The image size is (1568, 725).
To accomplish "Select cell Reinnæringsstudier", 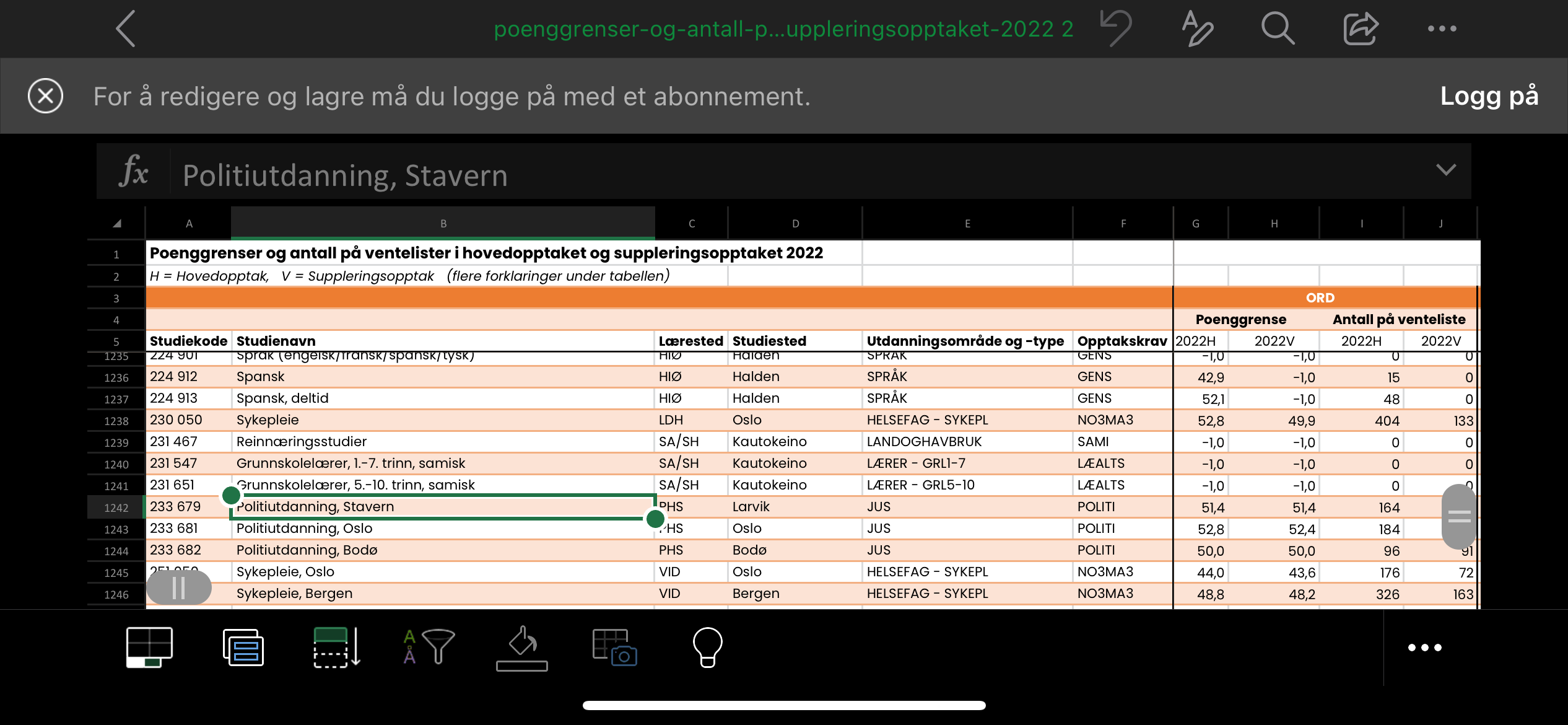I will (443, 442).
